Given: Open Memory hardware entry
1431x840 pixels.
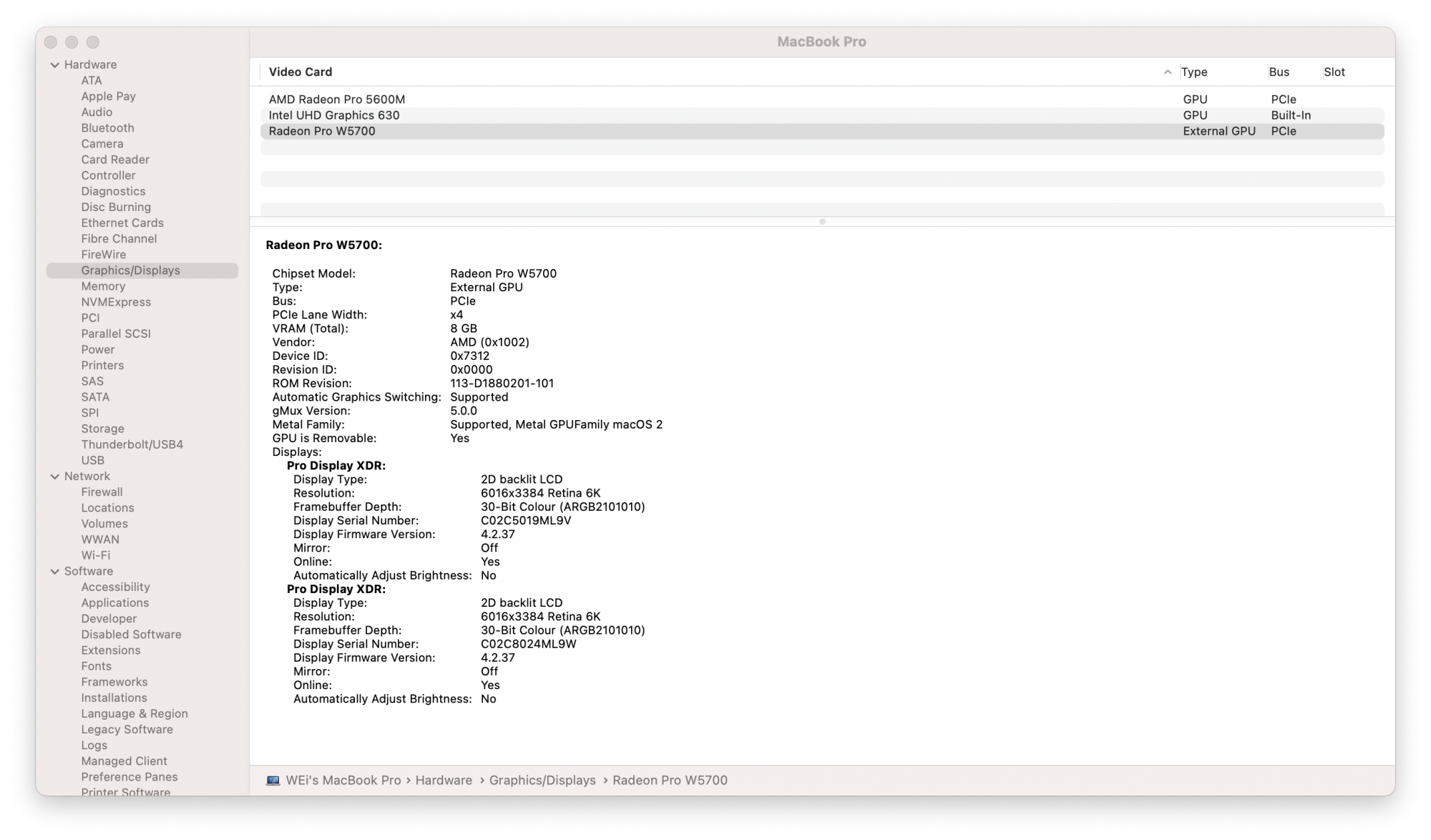Looking at the screenshot, I should click(x=103, y=286).
